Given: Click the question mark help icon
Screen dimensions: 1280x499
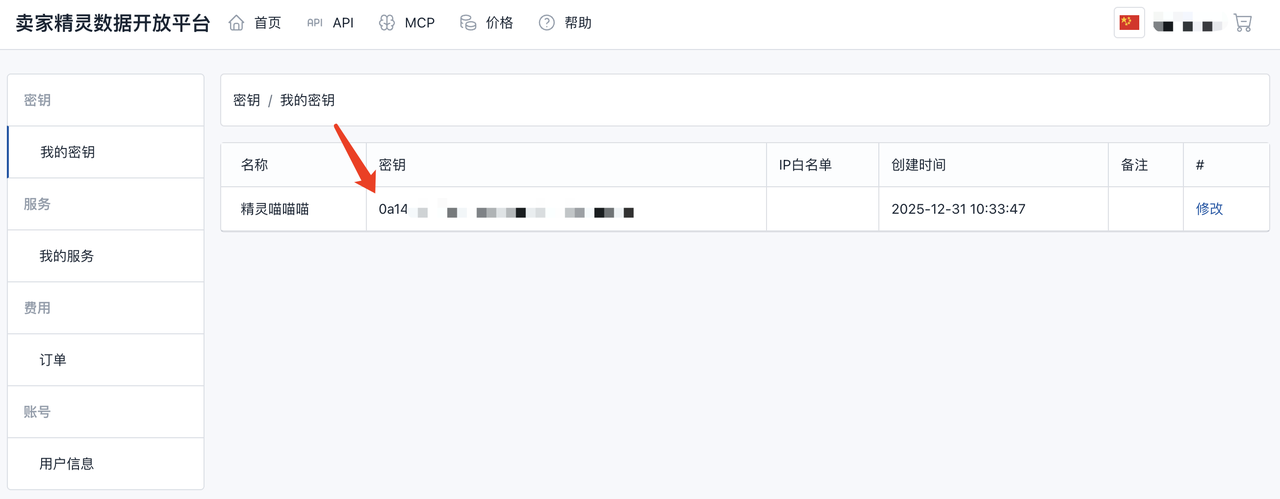Looking at the screenshot, I should 546,23.
